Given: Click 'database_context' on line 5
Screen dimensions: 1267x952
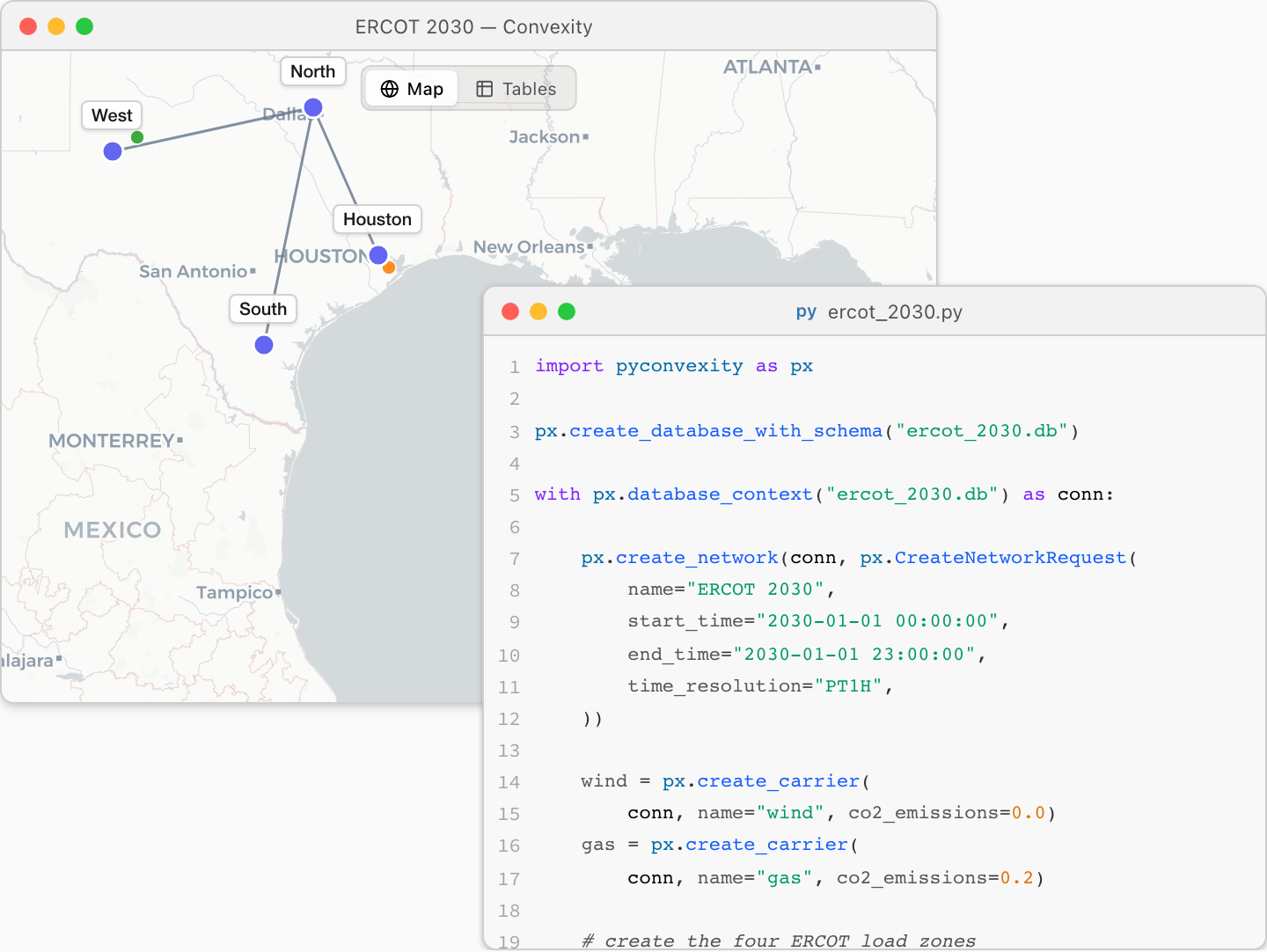Looking at the screenshot, I should pyautogui.click(x=720, y=494).
